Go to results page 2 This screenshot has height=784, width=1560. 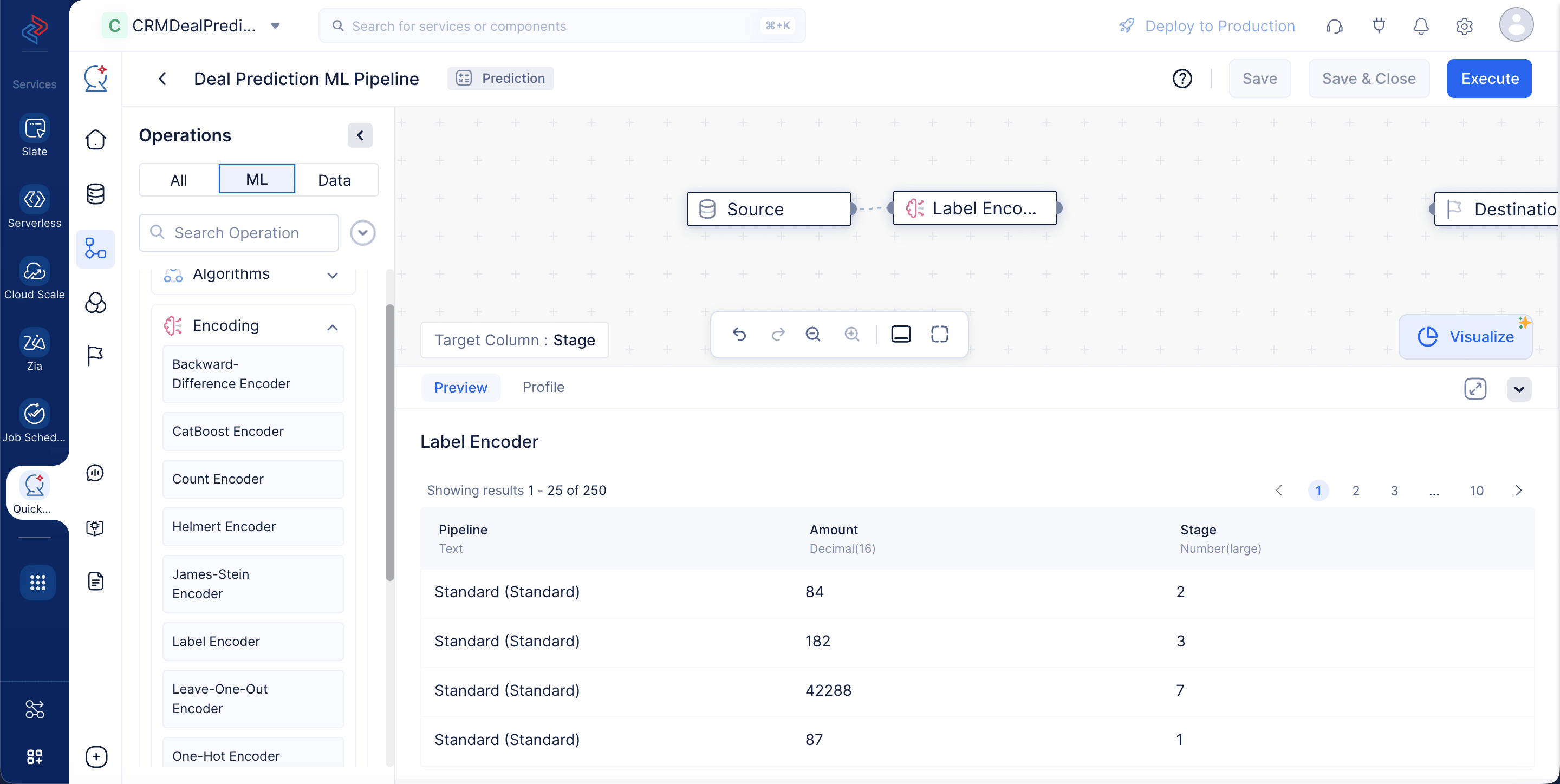(1355, 491)
